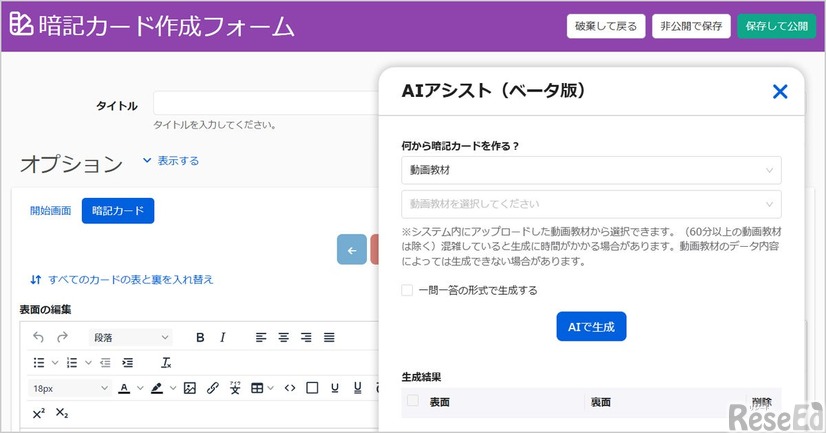This screenshot has width=826, height=433.
Task: Check the select-all box in 生成結果 header
Action: (x=413, y=401)
